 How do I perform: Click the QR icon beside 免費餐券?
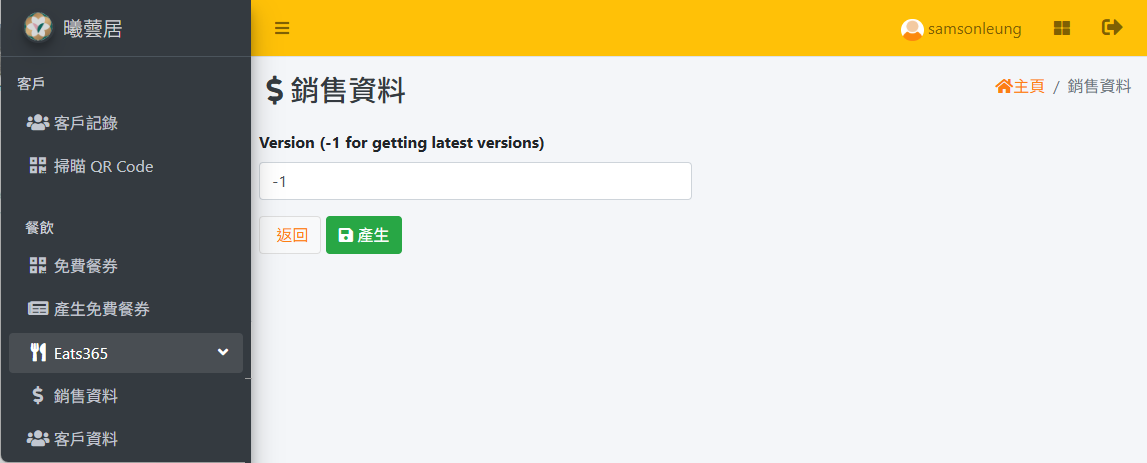pos(37,266)
